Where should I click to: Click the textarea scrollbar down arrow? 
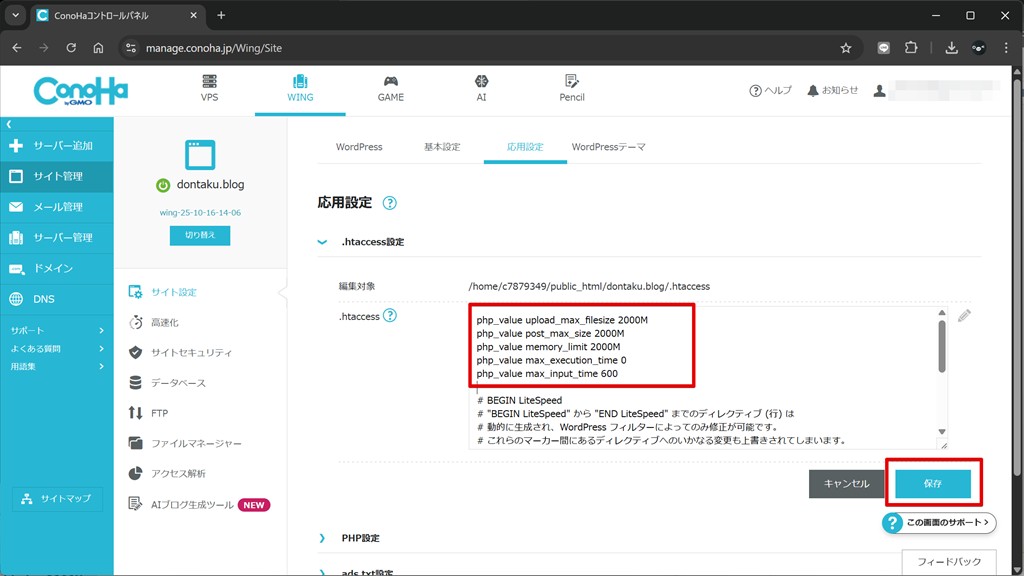(942, 432)
